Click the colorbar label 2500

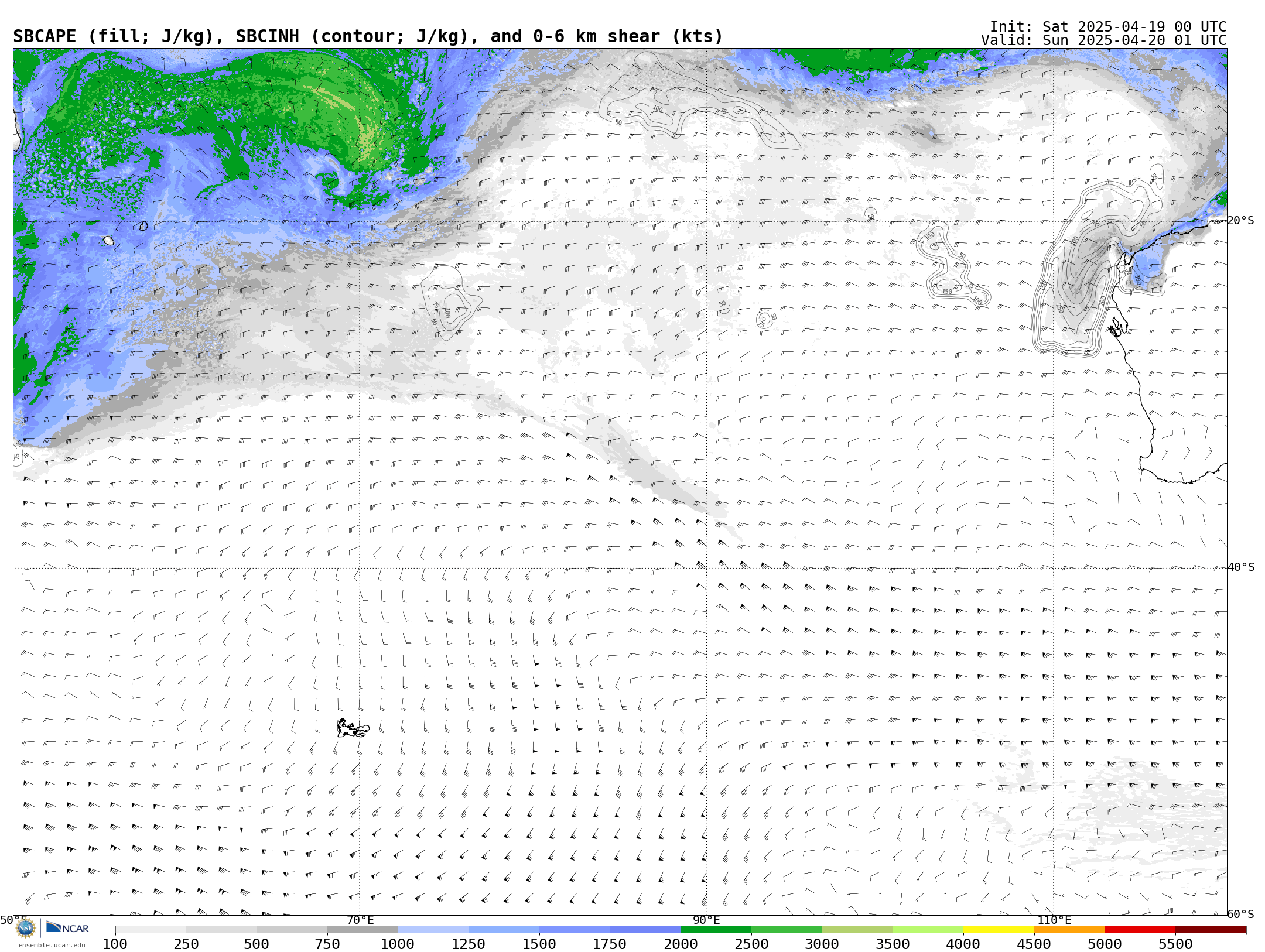751,944
